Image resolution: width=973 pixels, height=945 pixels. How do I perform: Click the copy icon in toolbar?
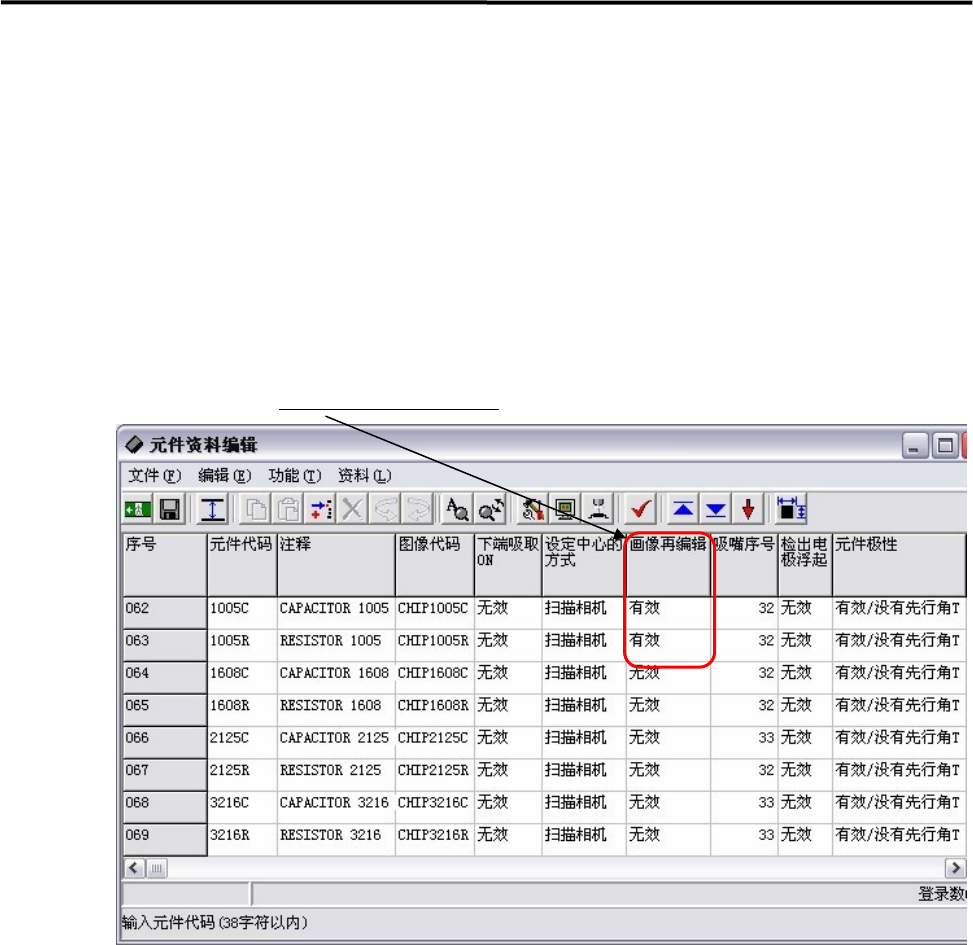tap(255, 509)
